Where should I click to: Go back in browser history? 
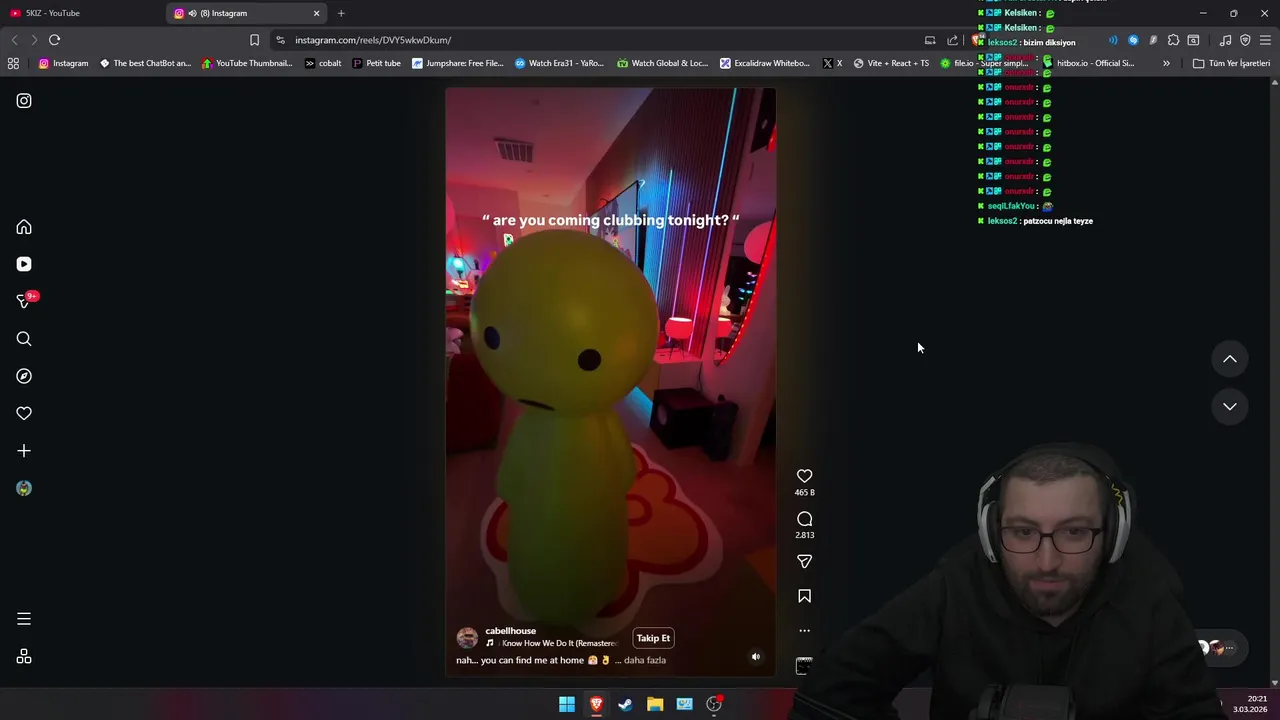[14, 40]
